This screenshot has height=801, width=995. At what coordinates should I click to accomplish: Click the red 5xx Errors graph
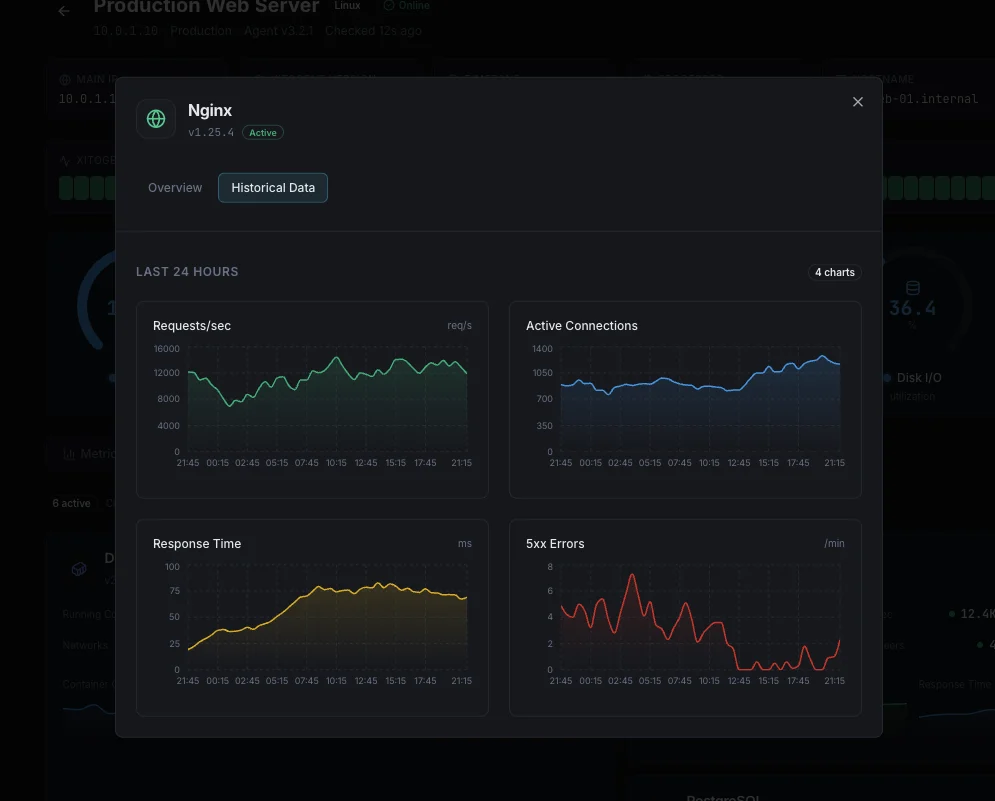(x=701, y=617)
